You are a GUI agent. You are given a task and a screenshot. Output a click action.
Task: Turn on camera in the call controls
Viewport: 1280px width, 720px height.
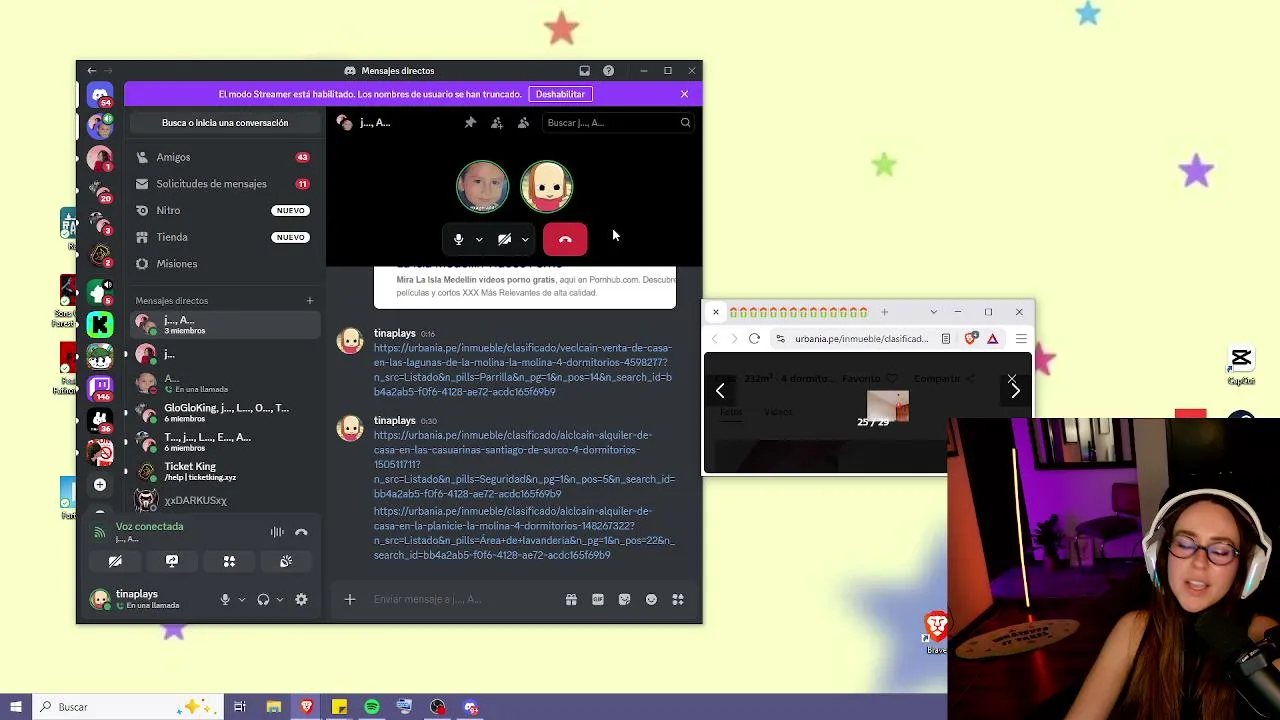pyautogui.click(x=504, y=239)
